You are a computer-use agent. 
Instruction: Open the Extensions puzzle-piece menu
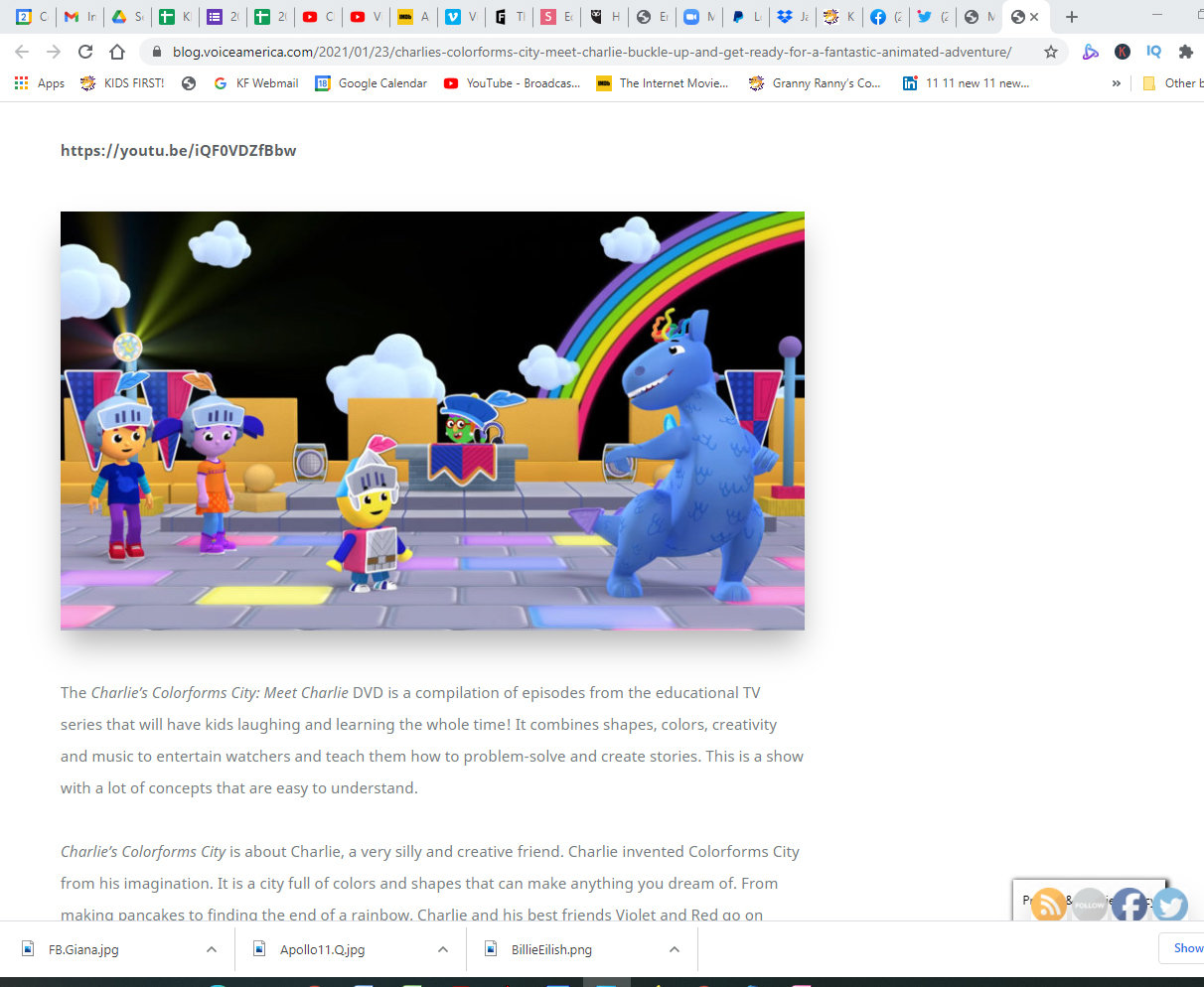tap(1185, 52)
